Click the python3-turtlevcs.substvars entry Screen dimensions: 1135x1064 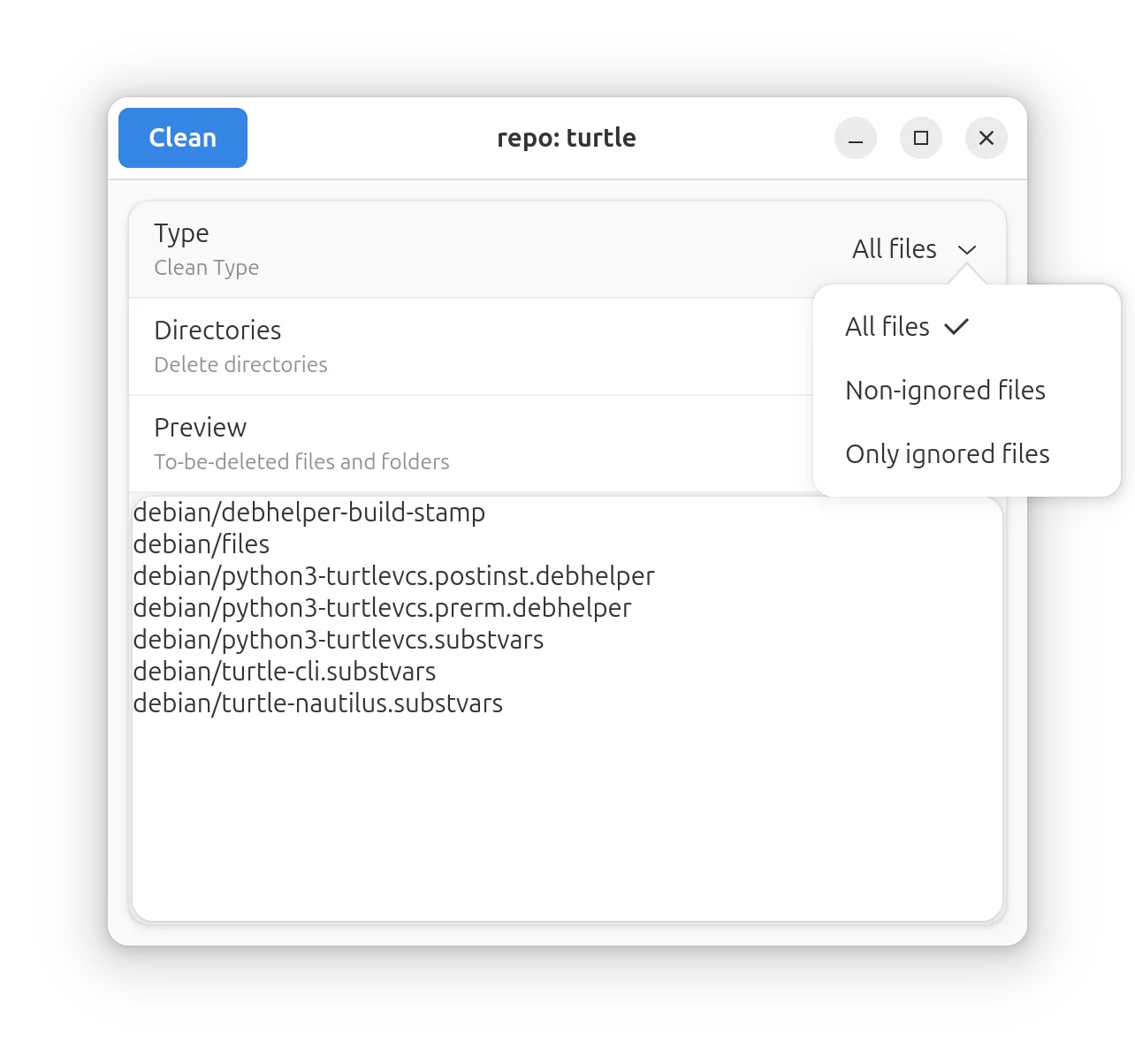tap(338, 640)
